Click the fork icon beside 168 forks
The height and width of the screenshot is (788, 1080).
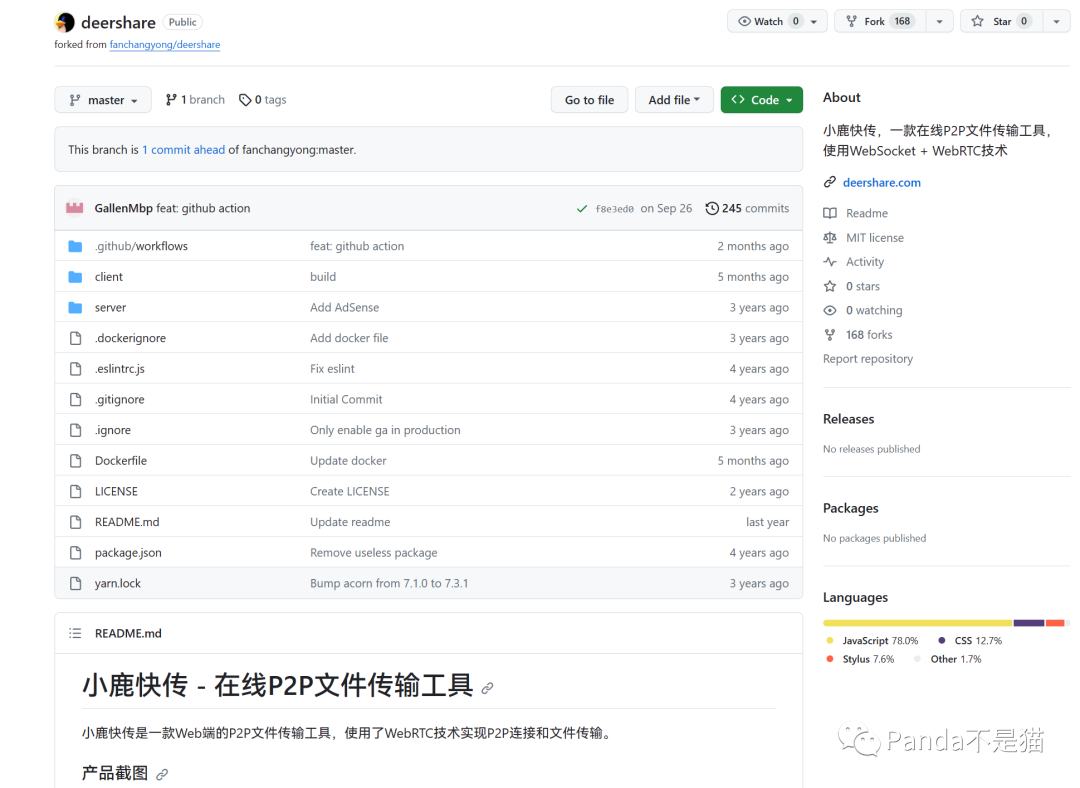[830, 335]
